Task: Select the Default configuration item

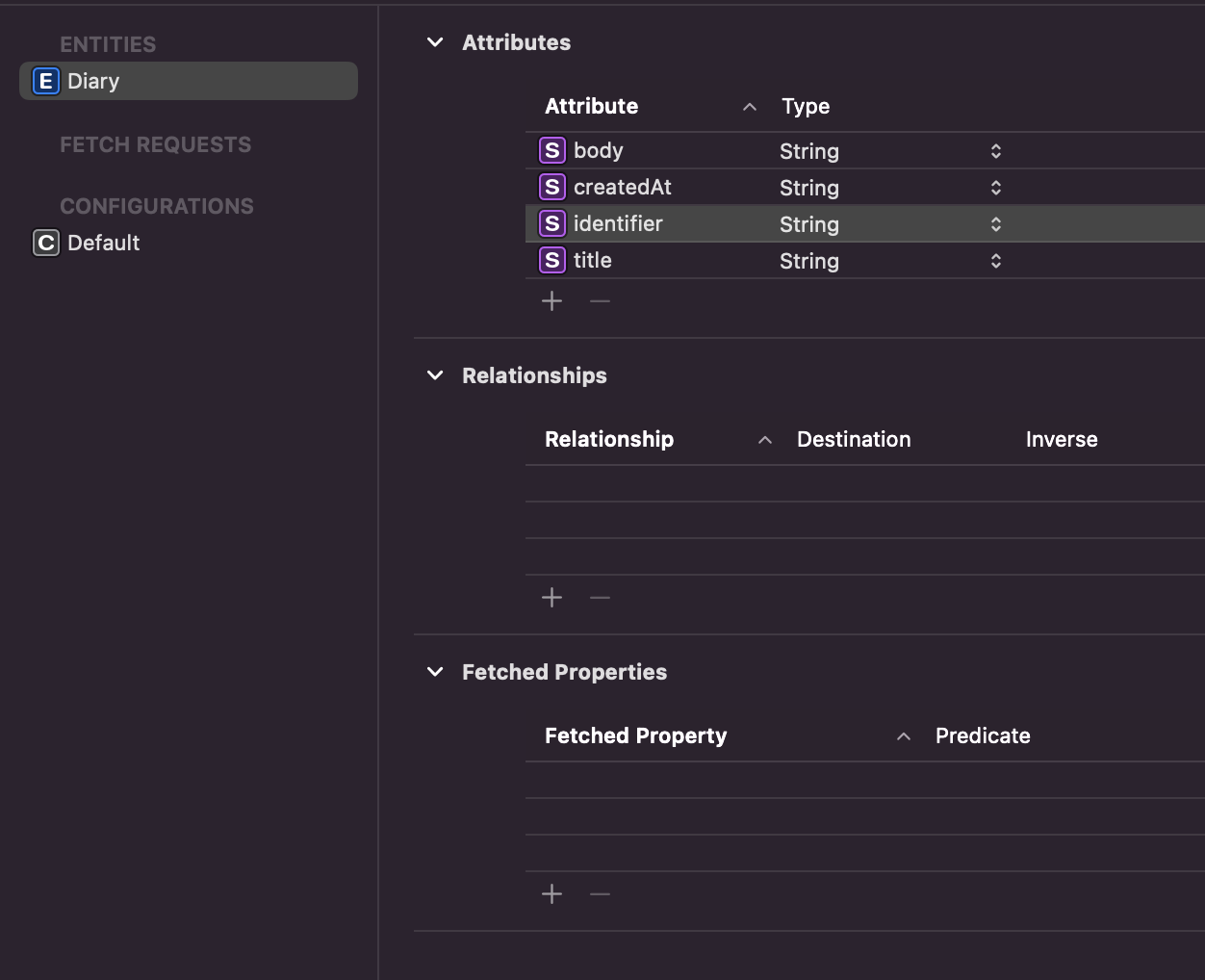Action: tap(103, 244)
